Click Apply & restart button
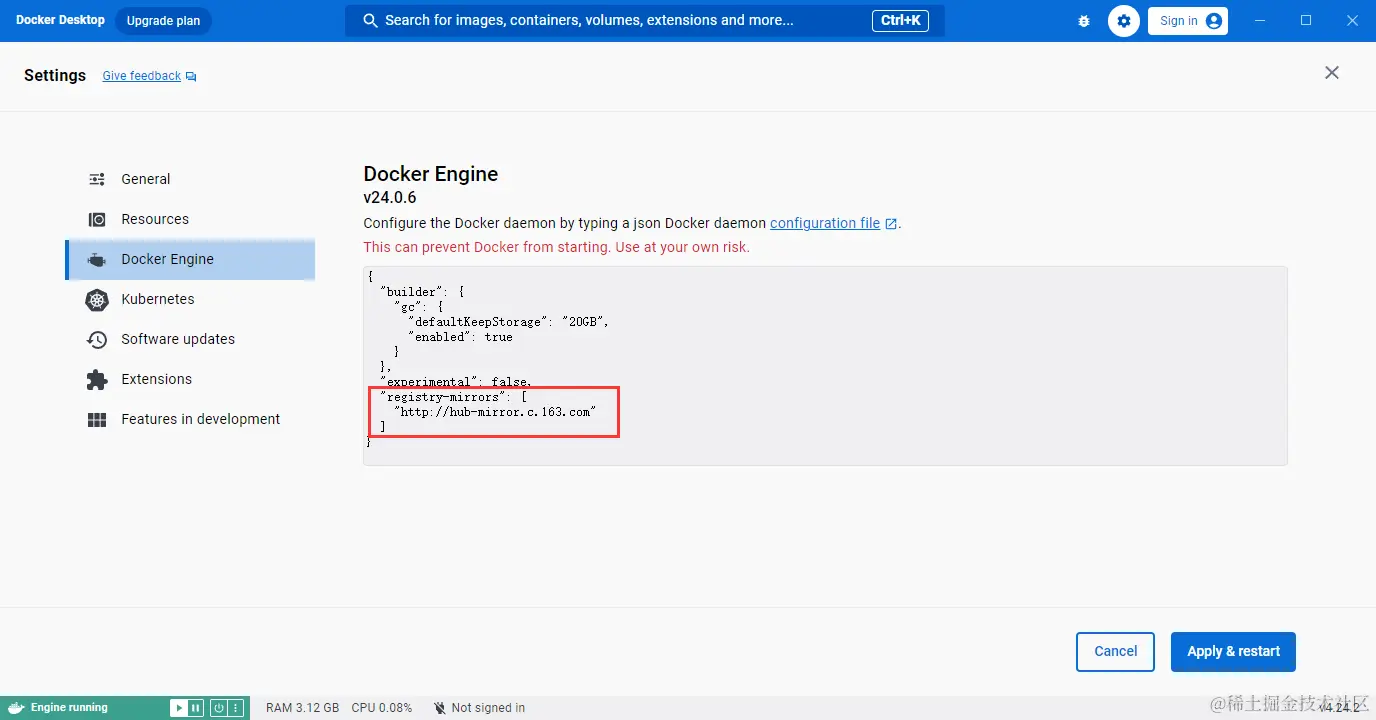The width and height of the screenshot is (1376, 720). pyautogui.click(x=1233, y=651)
